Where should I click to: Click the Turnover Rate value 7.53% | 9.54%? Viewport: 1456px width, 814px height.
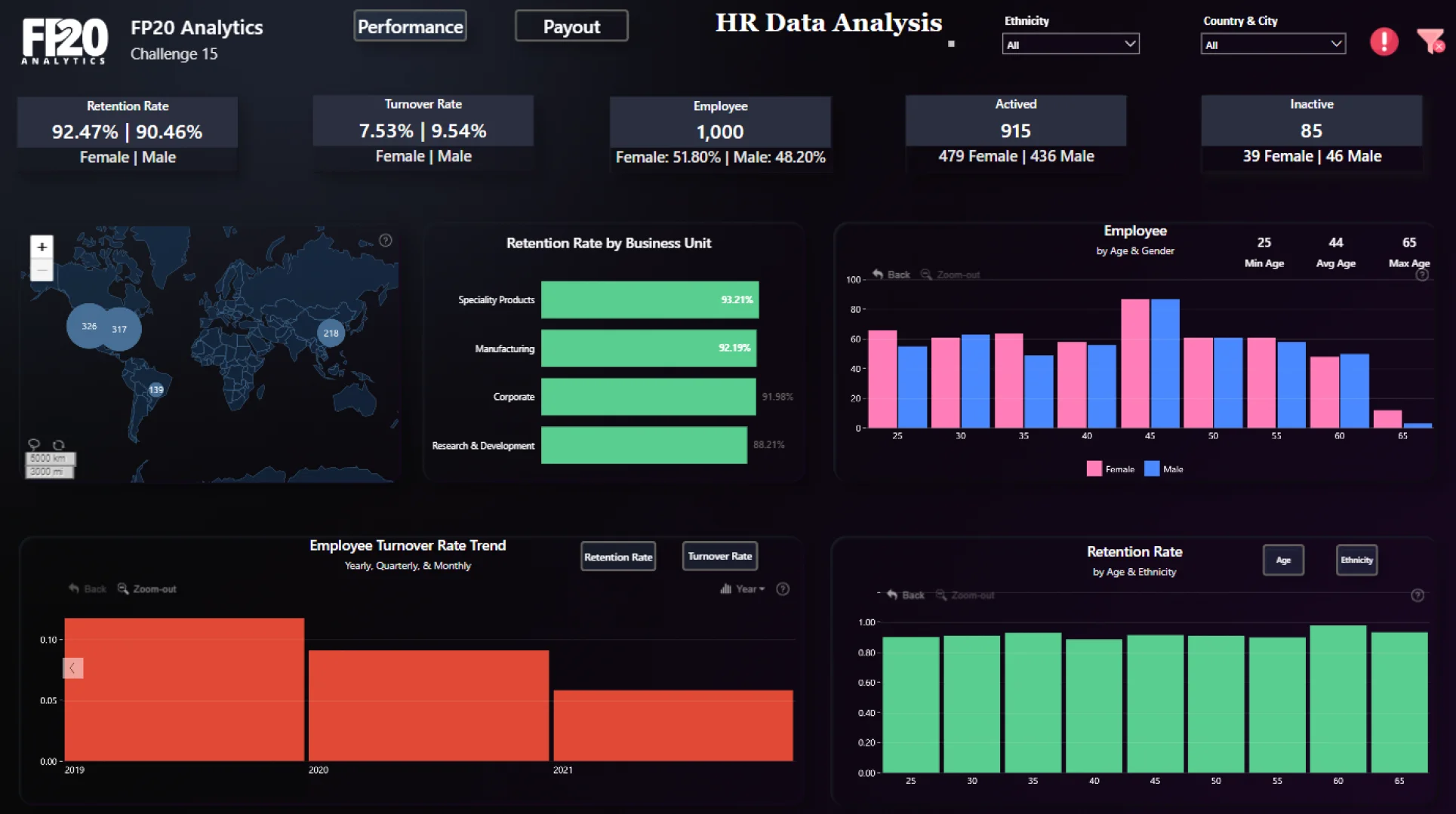(x=423, y=131)
